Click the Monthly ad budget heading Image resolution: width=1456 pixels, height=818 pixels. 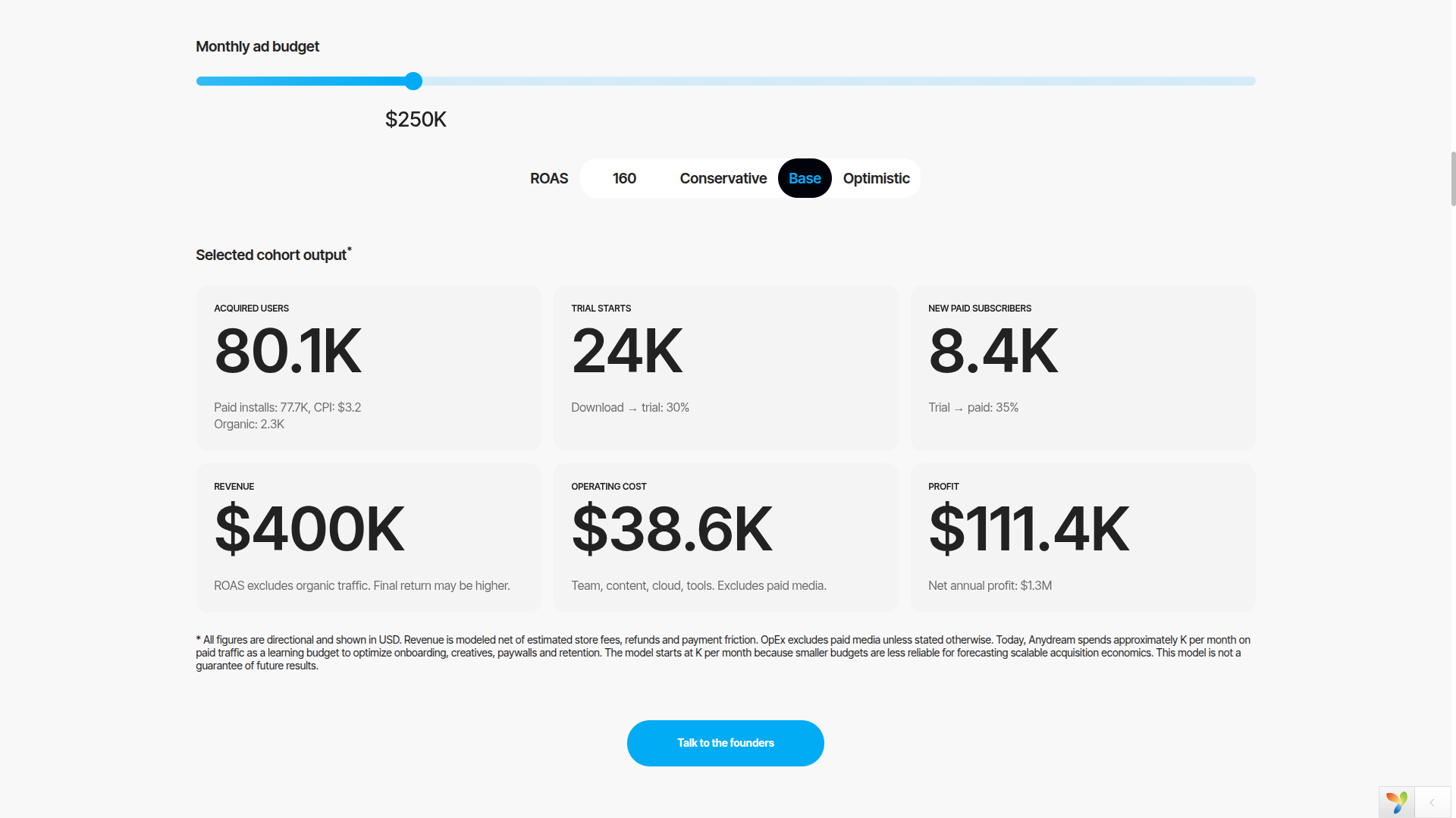coord(257,46)
